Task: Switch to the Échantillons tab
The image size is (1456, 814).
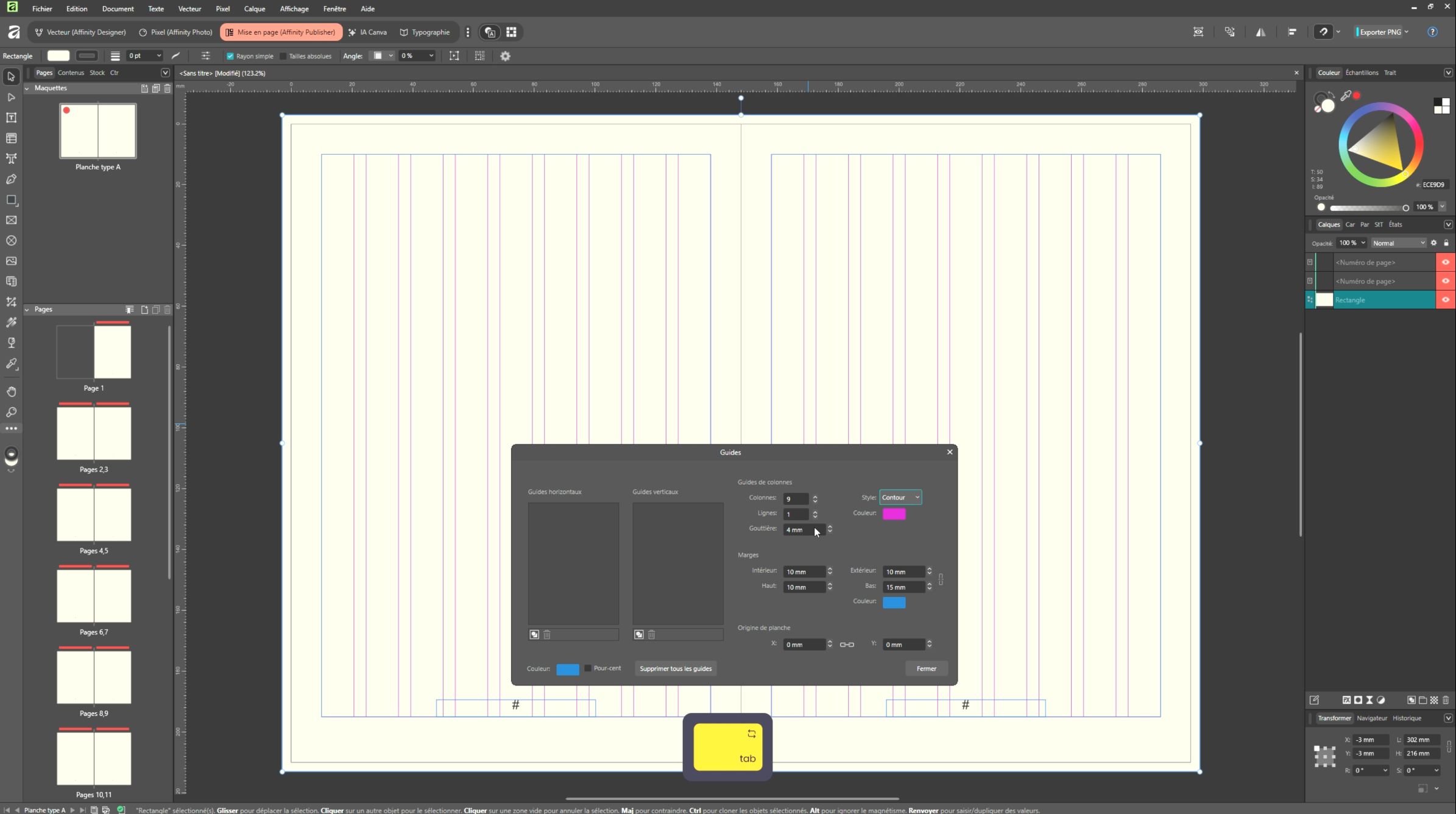Action: tap(1362, 73)
